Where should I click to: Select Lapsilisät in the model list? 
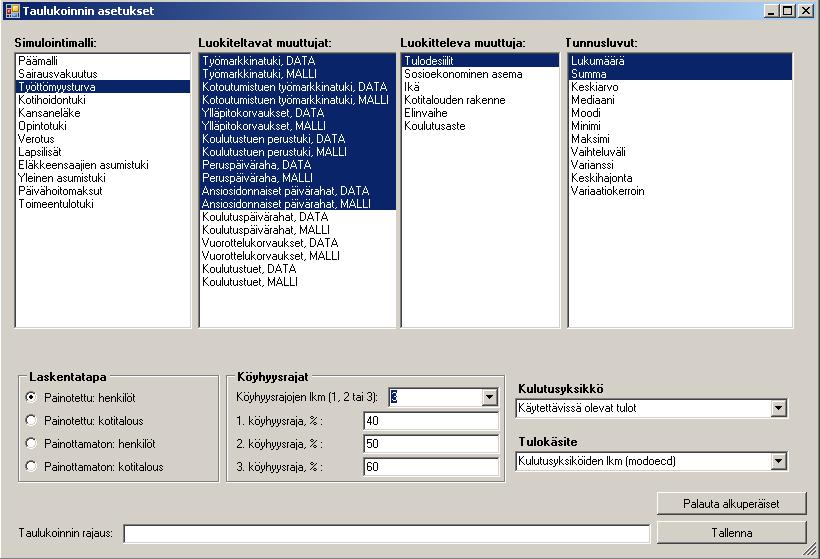[x=103, y=152]
